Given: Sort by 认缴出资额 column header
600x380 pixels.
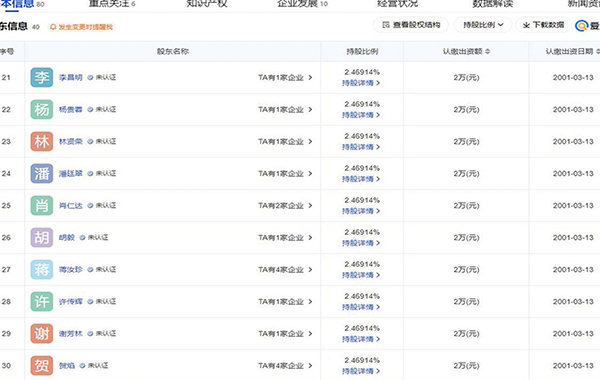Looking at the screenshot, I should tap(466, 51).
